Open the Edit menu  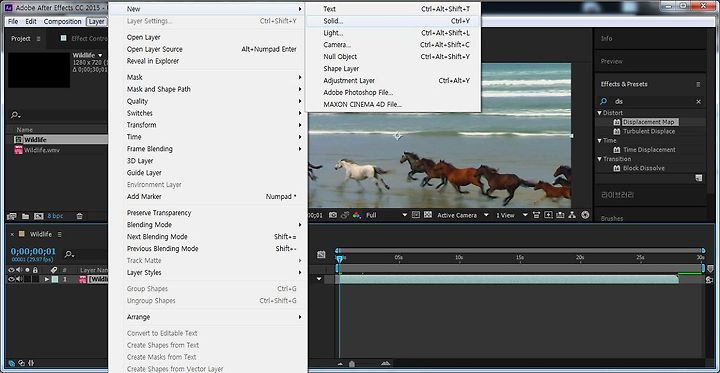click(x=31, y=22)
